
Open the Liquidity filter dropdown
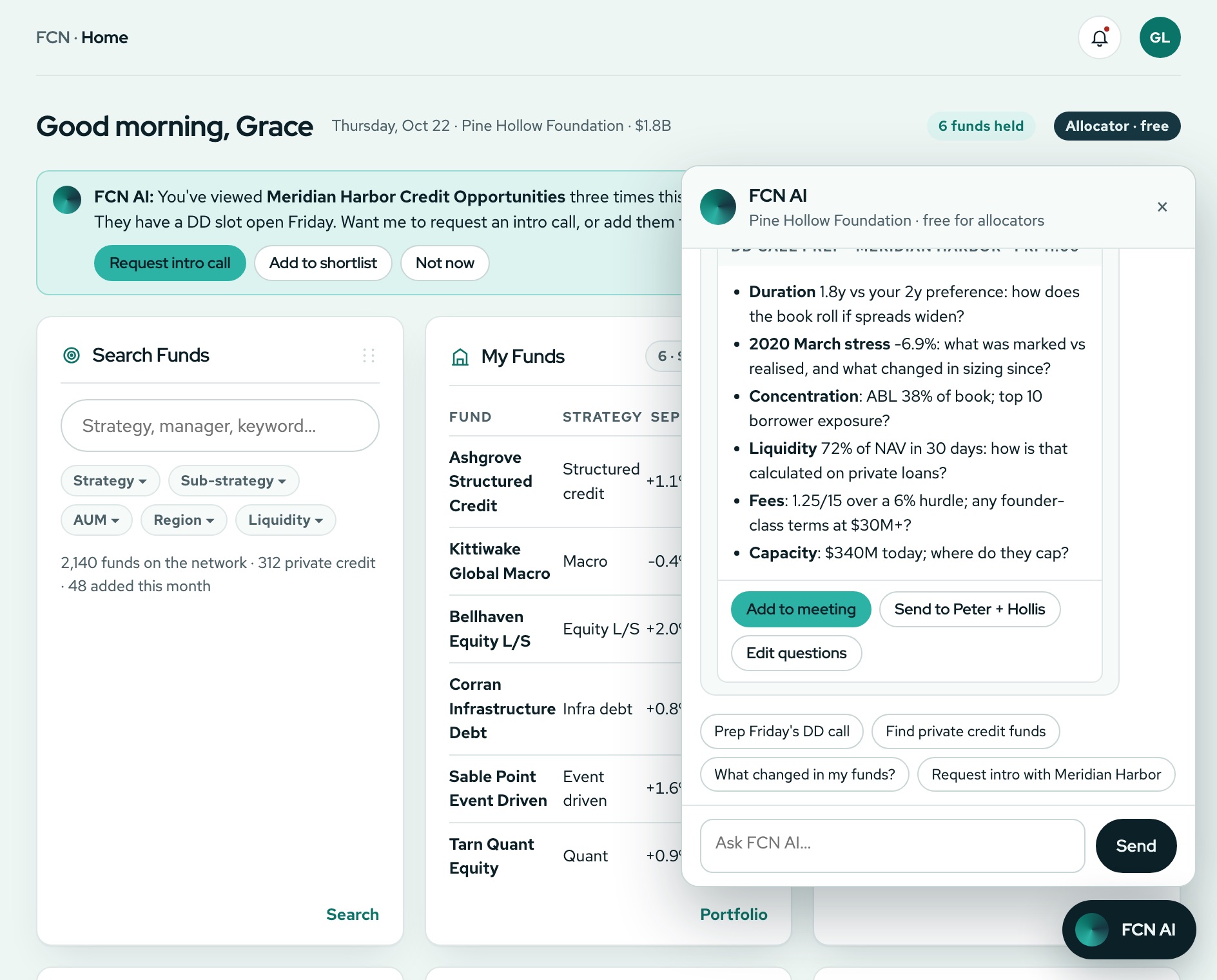click(x=286, y=520)
